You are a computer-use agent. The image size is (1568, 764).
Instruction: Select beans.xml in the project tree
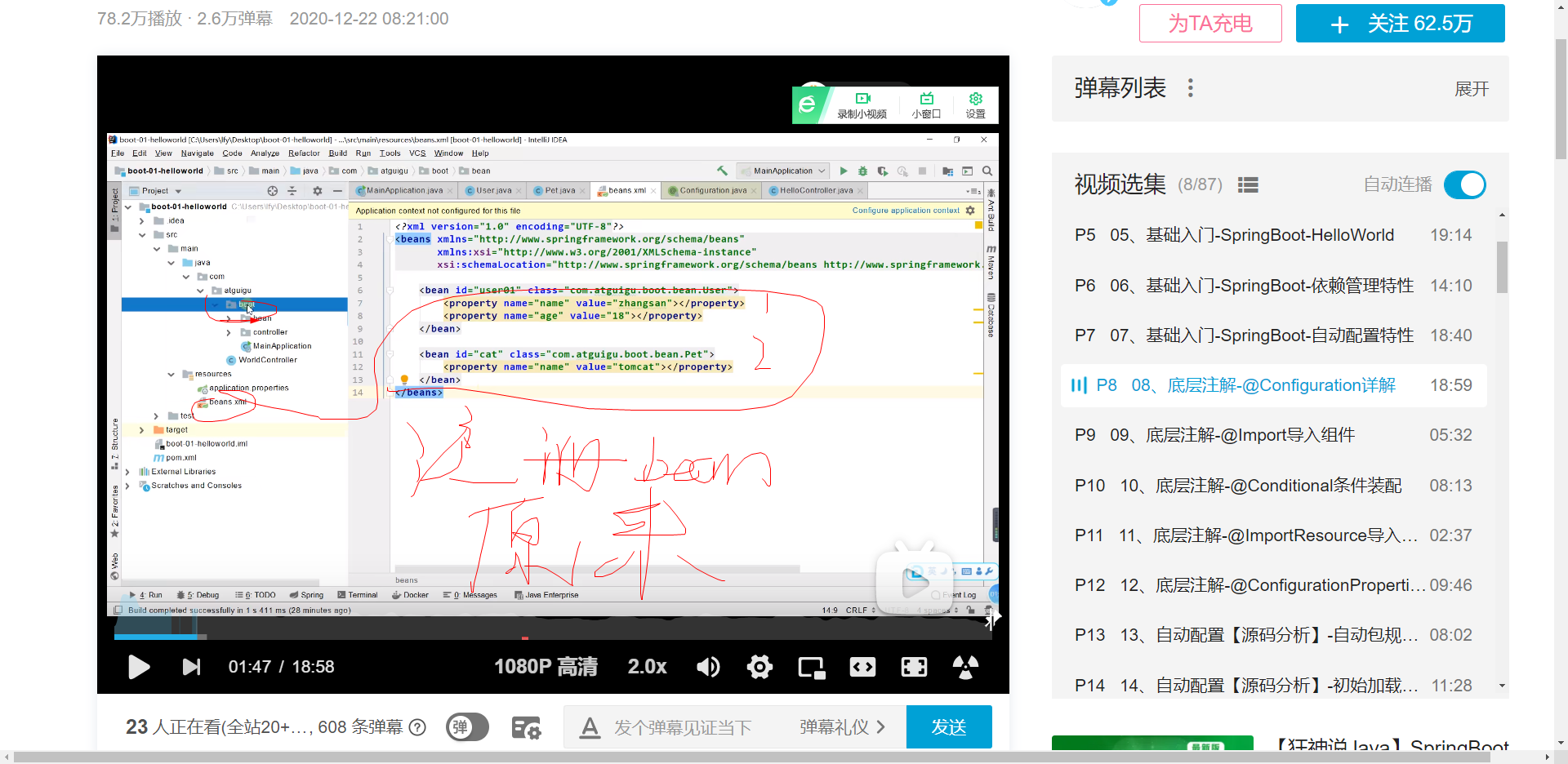point(228,402)
